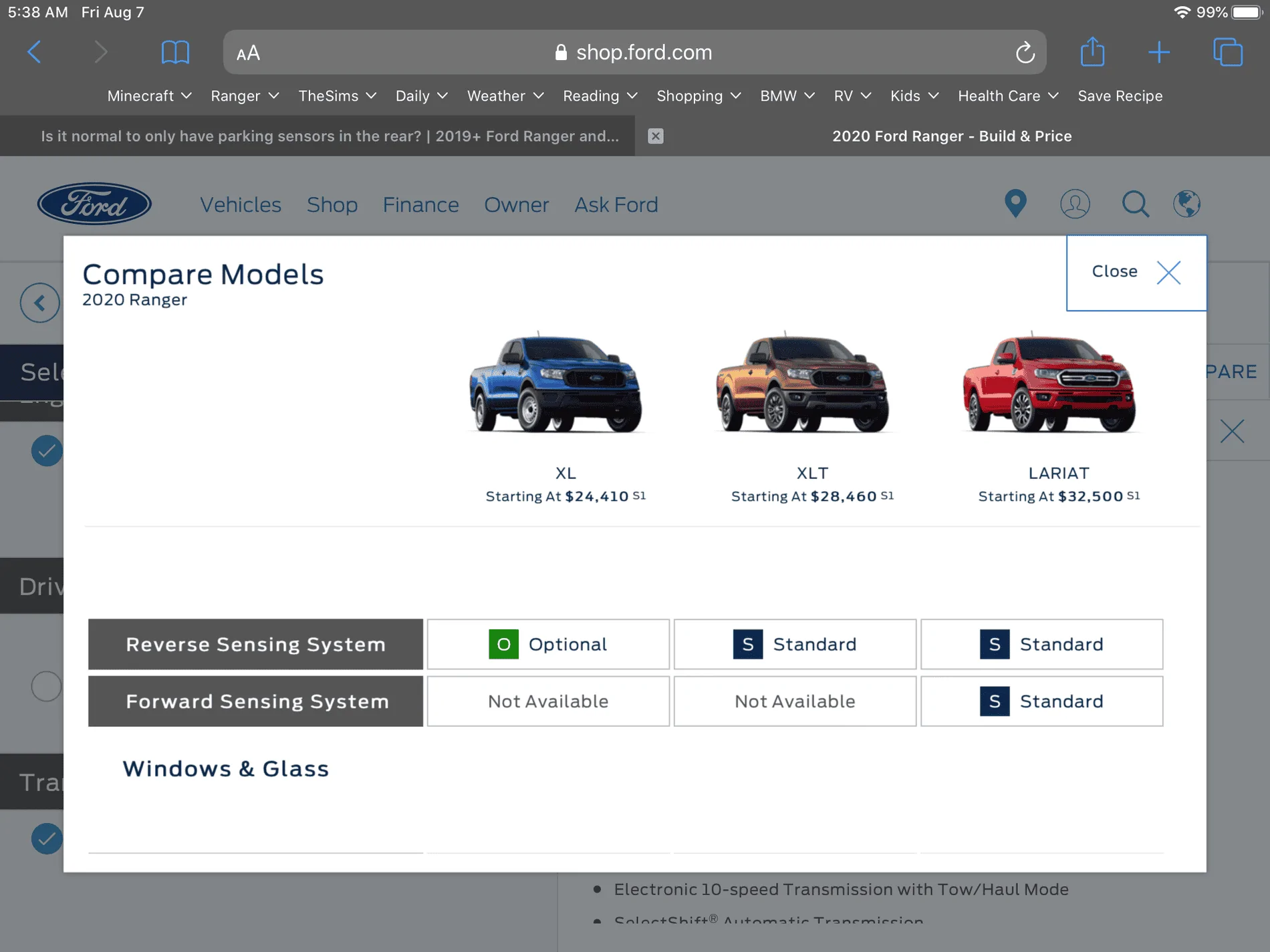The image size is (1270, 952).
Task: Show all tabs overview icon
Action: [1228, 52]
